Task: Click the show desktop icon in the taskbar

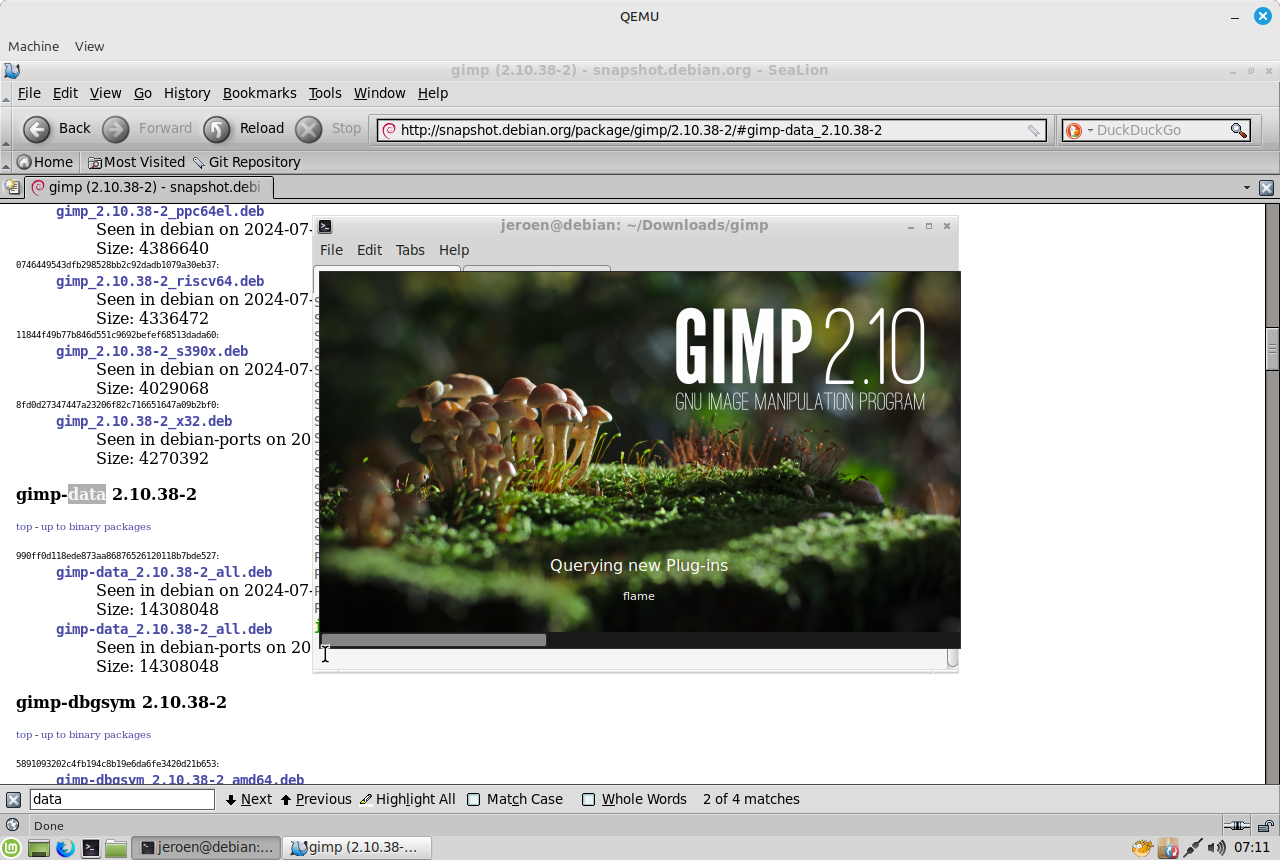Action: pos(39,848)
